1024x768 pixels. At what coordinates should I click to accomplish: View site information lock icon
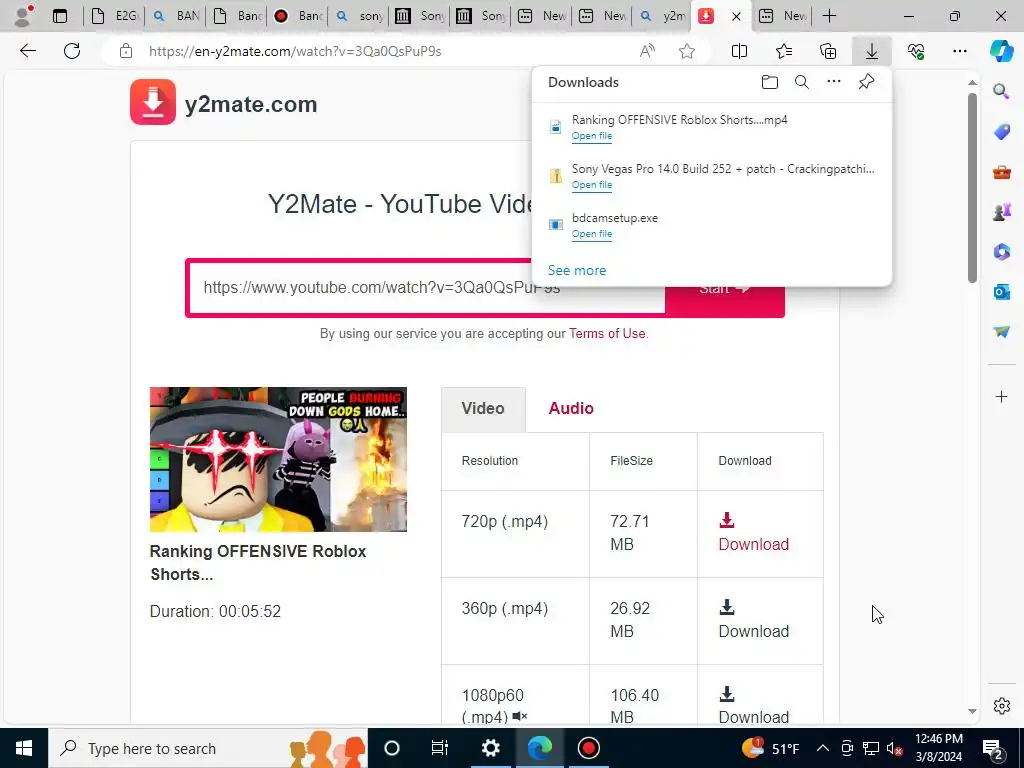(126, 51)
